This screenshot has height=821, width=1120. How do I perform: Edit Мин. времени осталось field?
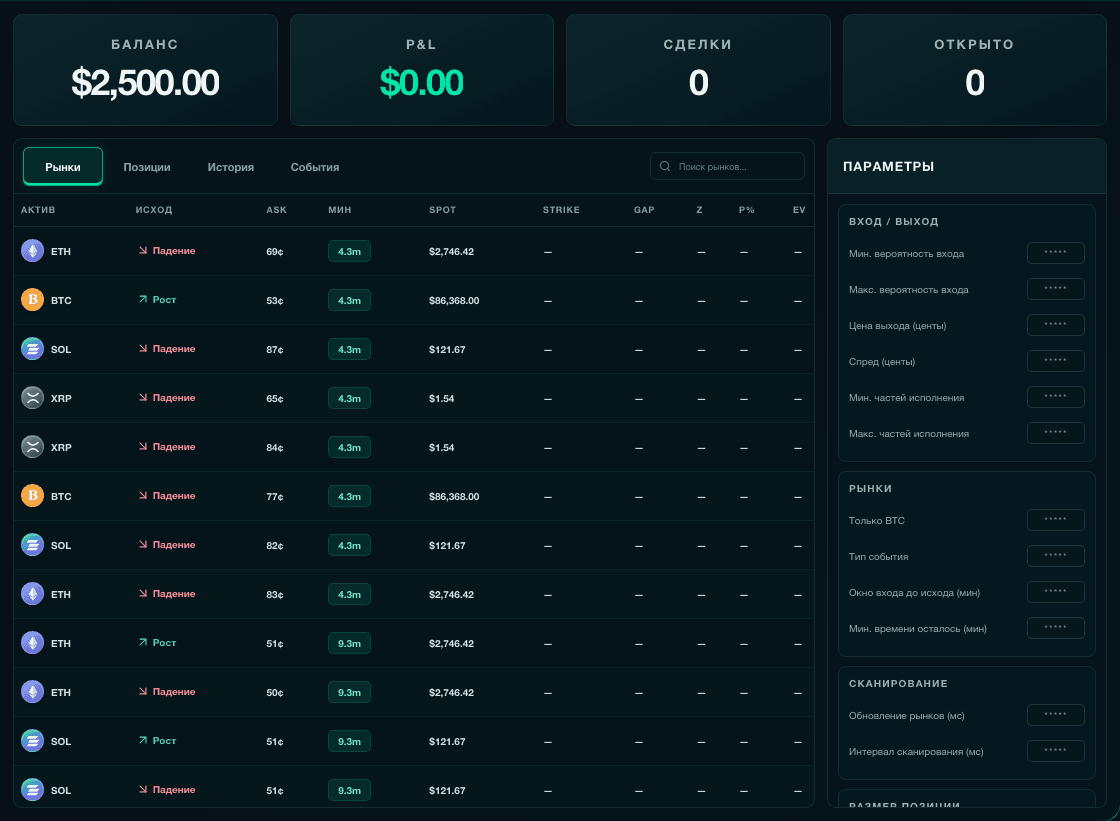tap(1056, 628)
